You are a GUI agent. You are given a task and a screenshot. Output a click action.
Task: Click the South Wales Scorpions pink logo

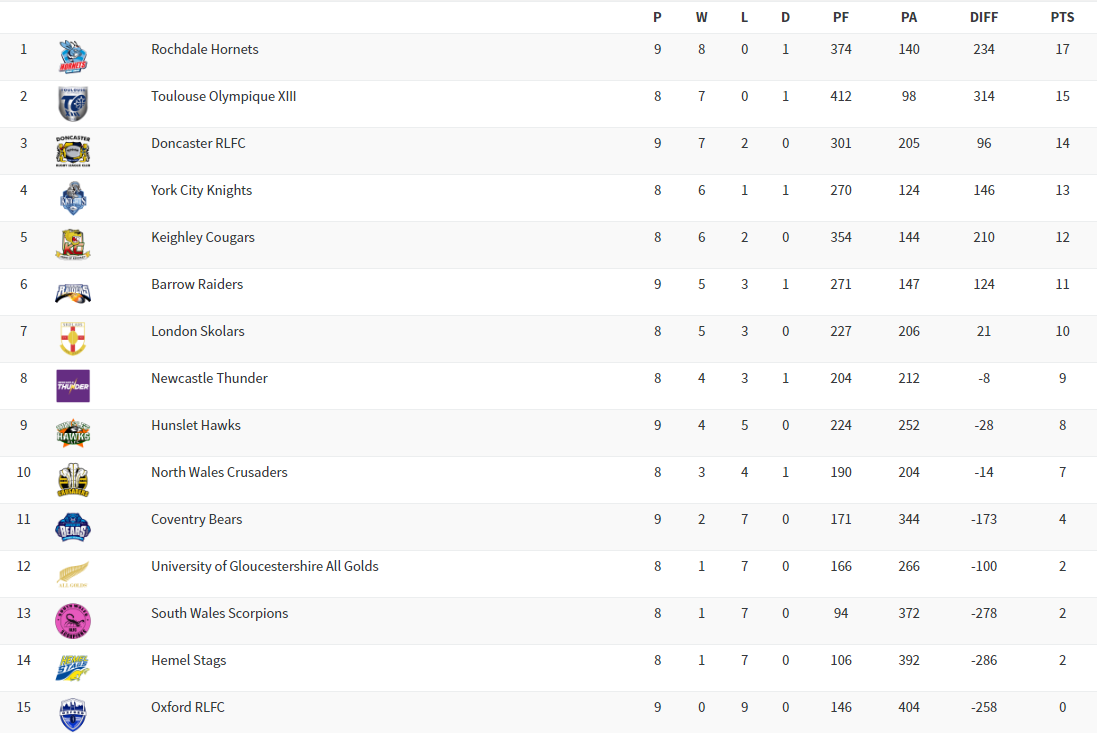73,621
